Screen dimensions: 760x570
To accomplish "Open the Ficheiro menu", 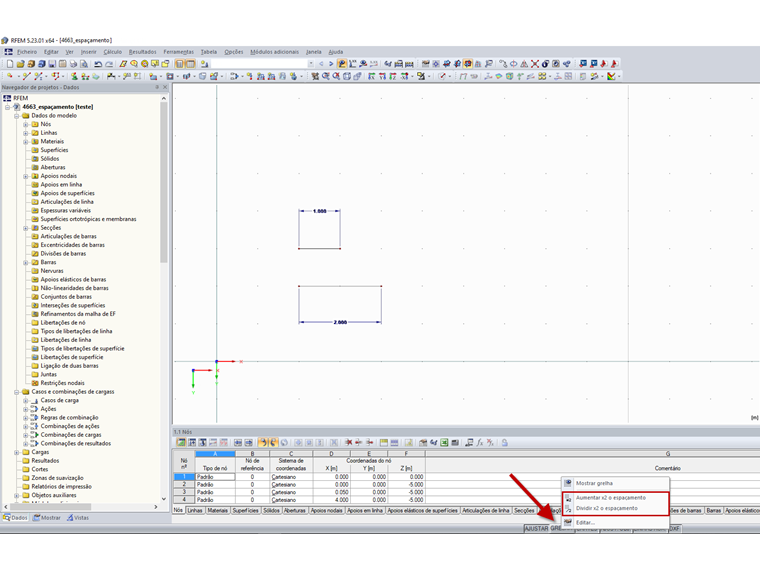I will 27,52.
